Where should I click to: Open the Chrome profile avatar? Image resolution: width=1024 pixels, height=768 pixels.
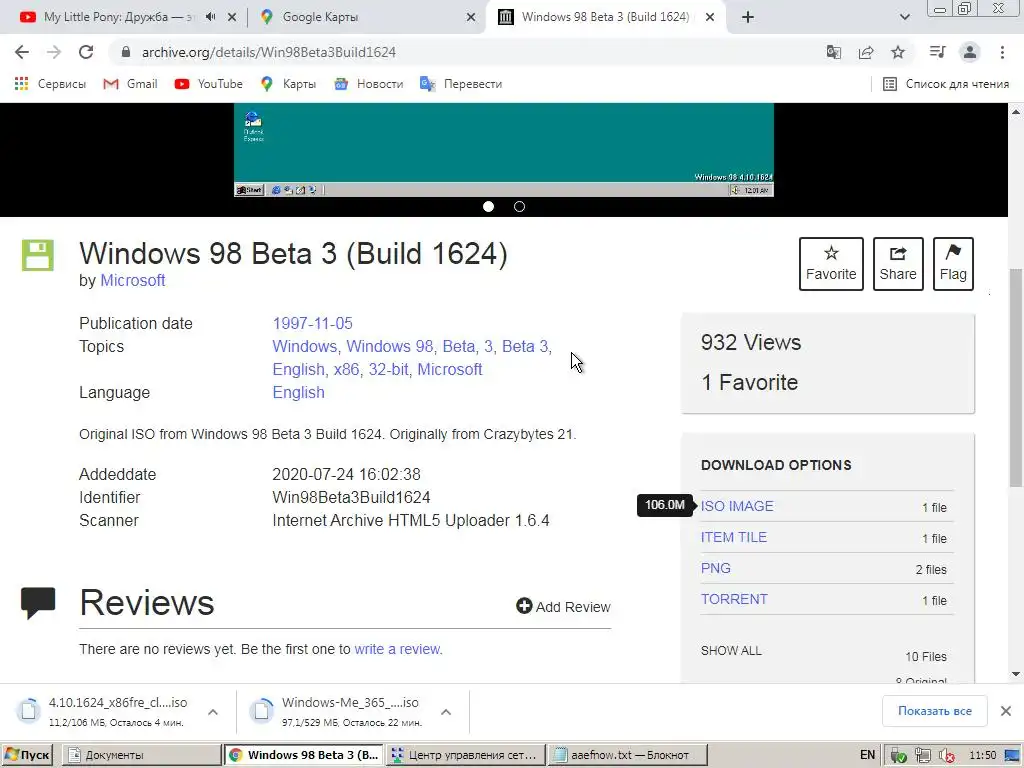pyautogui.click(x=970, y=52)
